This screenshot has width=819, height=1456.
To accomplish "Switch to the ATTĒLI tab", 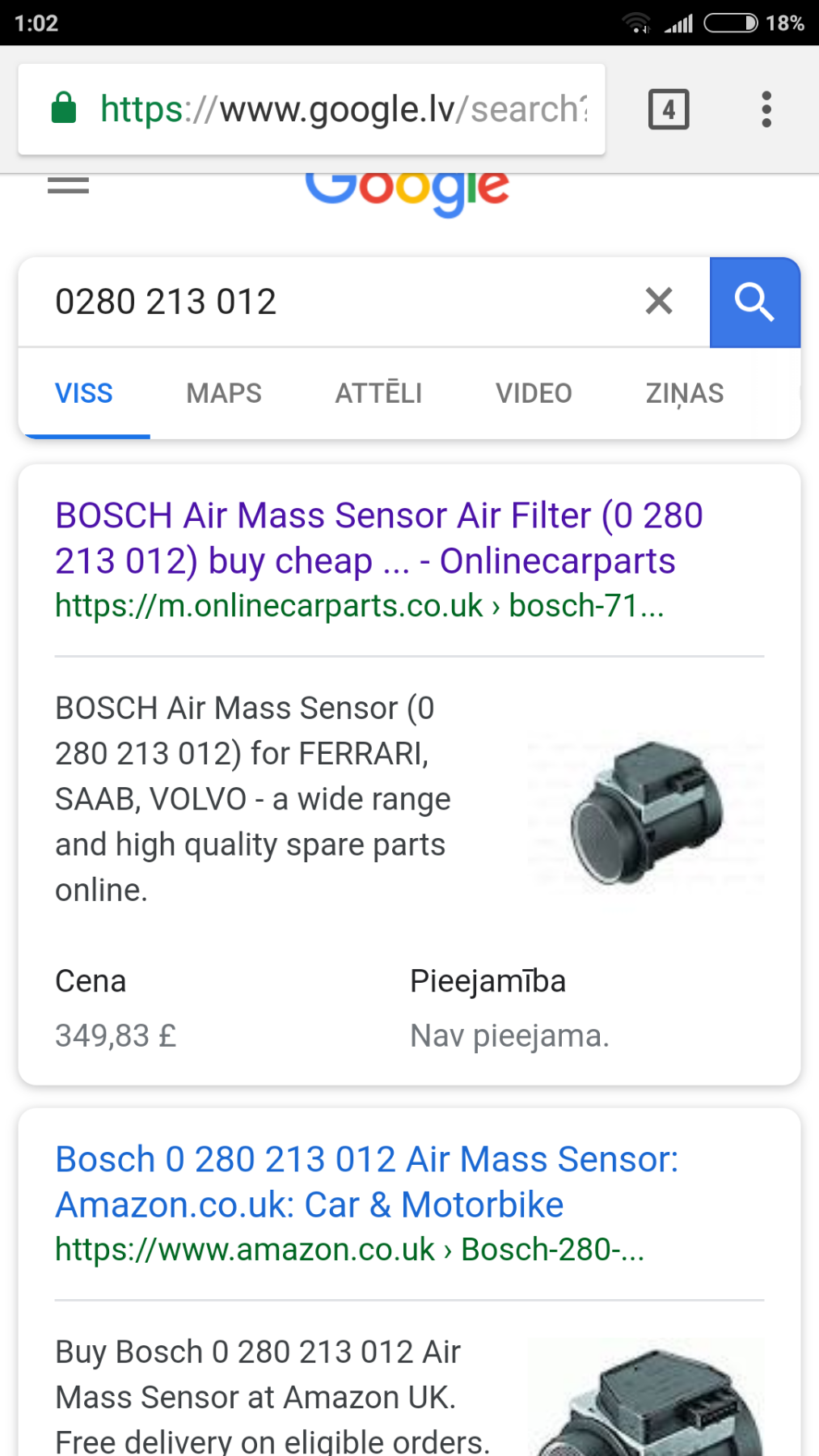I will (x=378, y=394).
